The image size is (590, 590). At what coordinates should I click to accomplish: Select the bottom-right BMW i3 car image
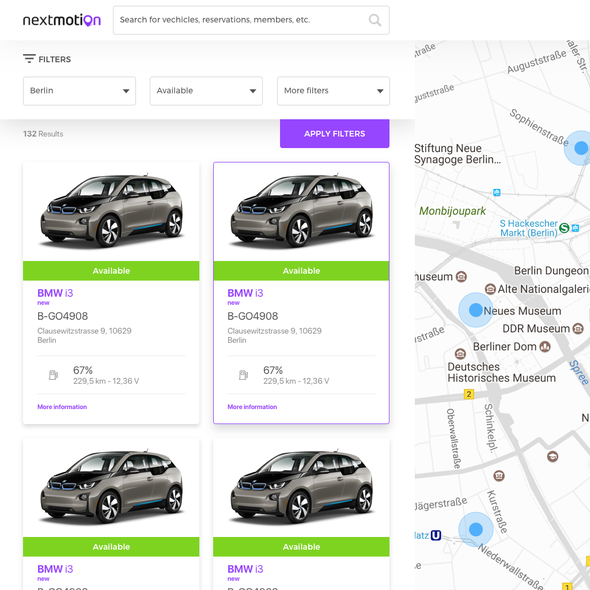point(301,487)
